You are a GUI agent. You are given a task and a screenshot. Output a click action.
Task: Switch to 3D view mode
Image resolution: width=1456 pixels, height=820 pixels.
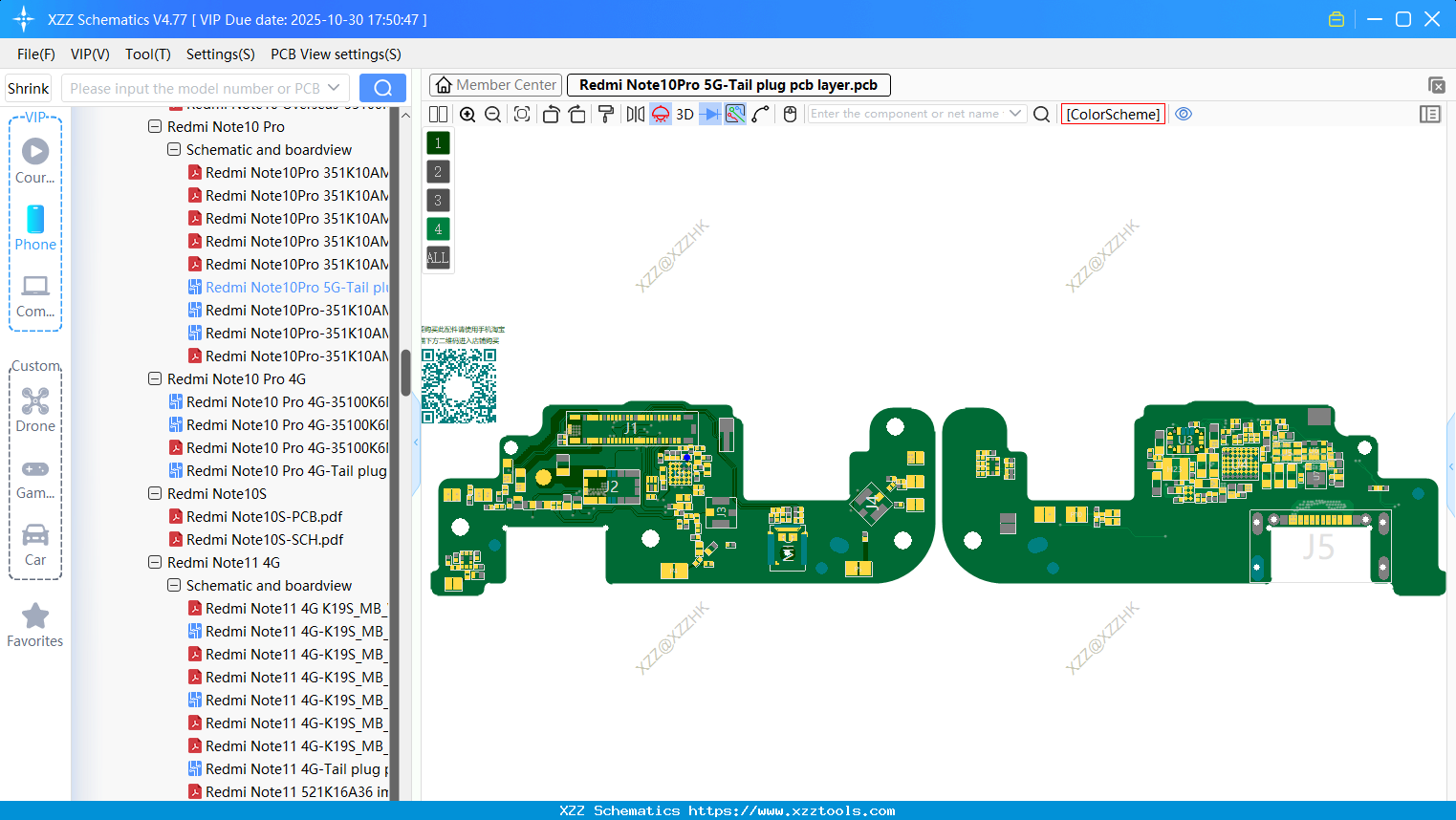coord(685,114)
